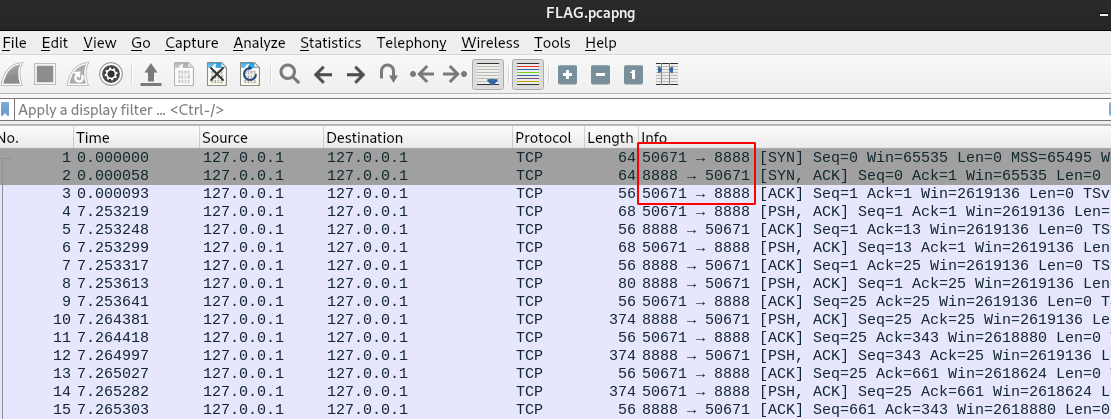Open the Statistics menu
The height and width of the screenshot is (419, 1111).
click(x=330, y=43)
